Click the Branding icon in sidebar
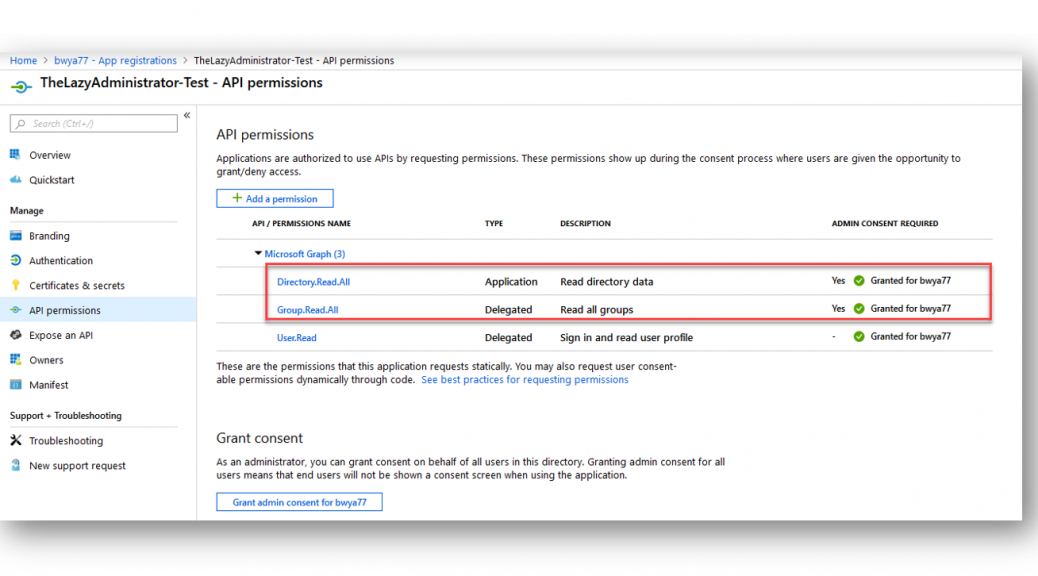 (15, 236)
